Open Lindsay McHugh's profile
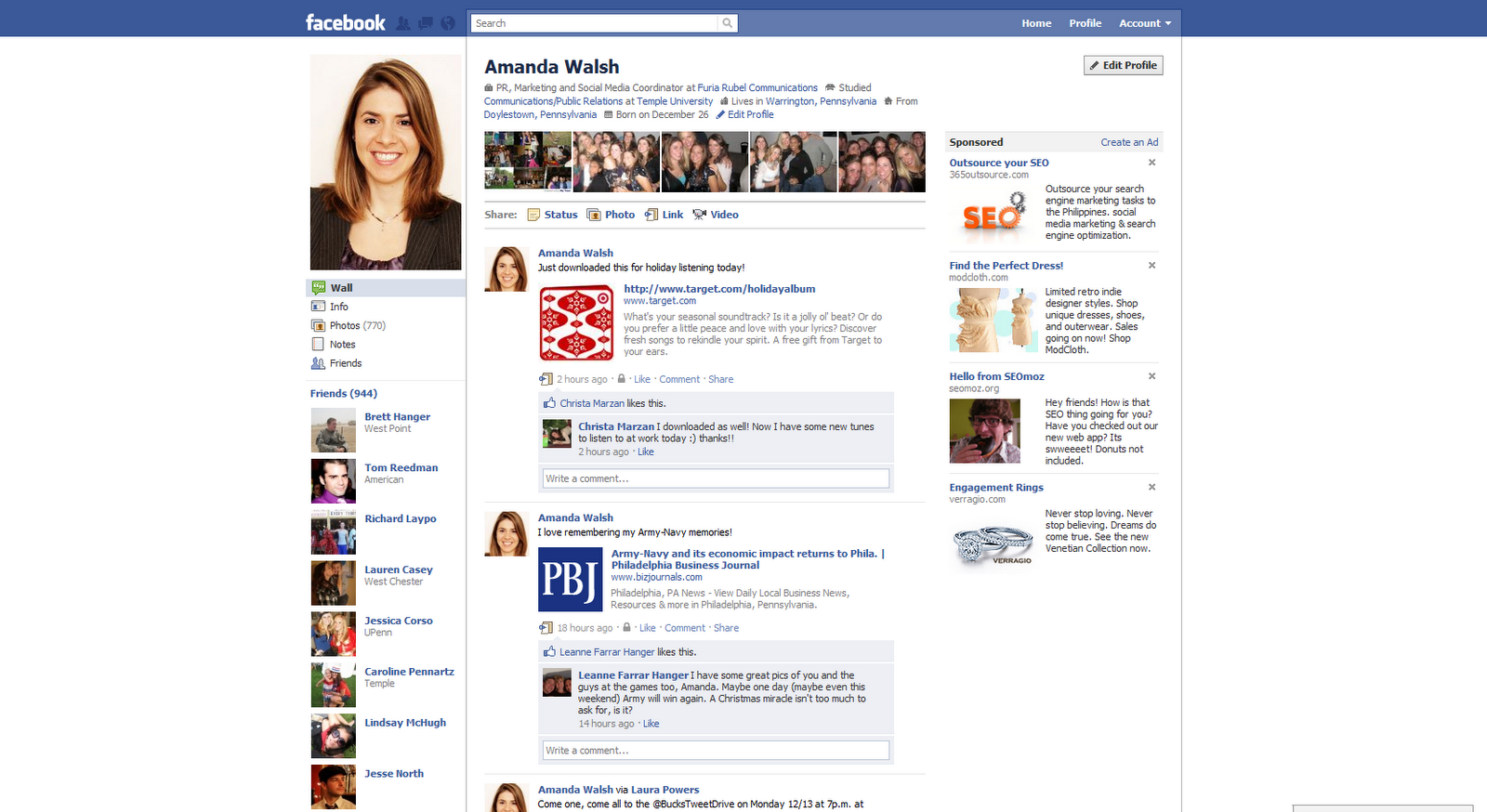Screen dimensions: 1487x812 pyautogui.click(x=404, y=723)
